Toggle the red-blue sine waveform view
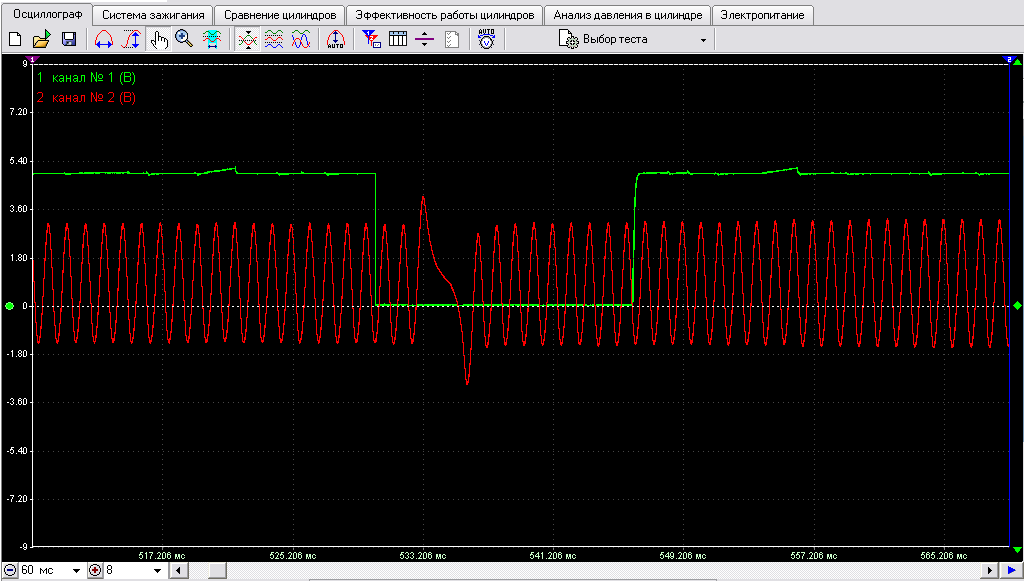This screenshot has height=581, width=1024. pos(300,40)
